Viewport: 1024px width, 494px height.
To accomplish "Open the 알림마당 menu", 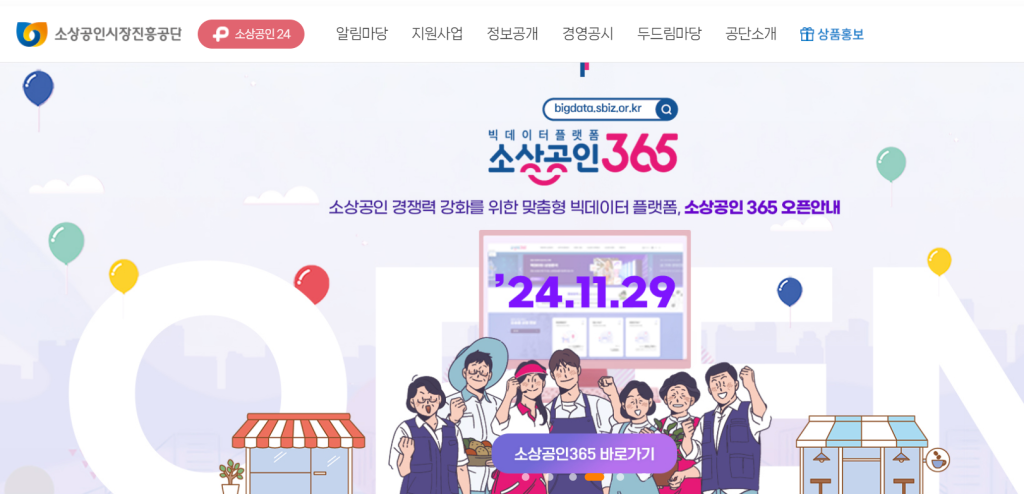I will pos(362,34).
